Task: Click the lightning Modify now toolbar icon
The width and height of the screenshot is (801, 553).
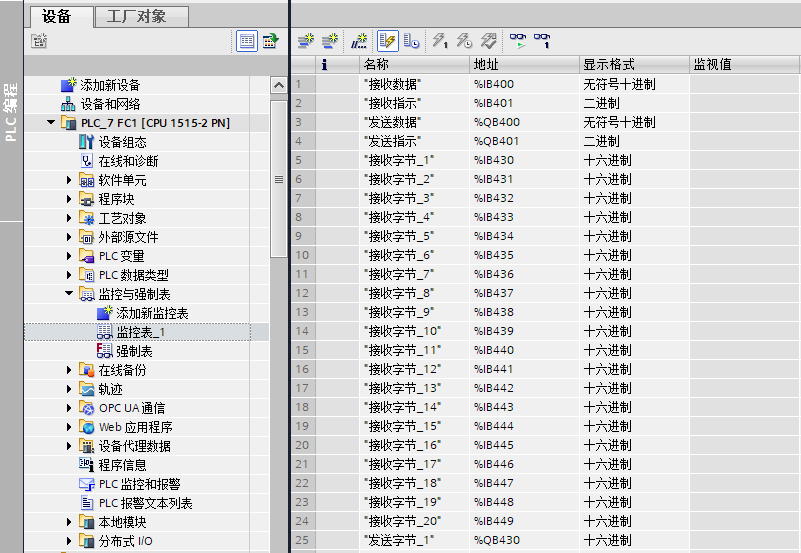Action: tap(439, 41)
